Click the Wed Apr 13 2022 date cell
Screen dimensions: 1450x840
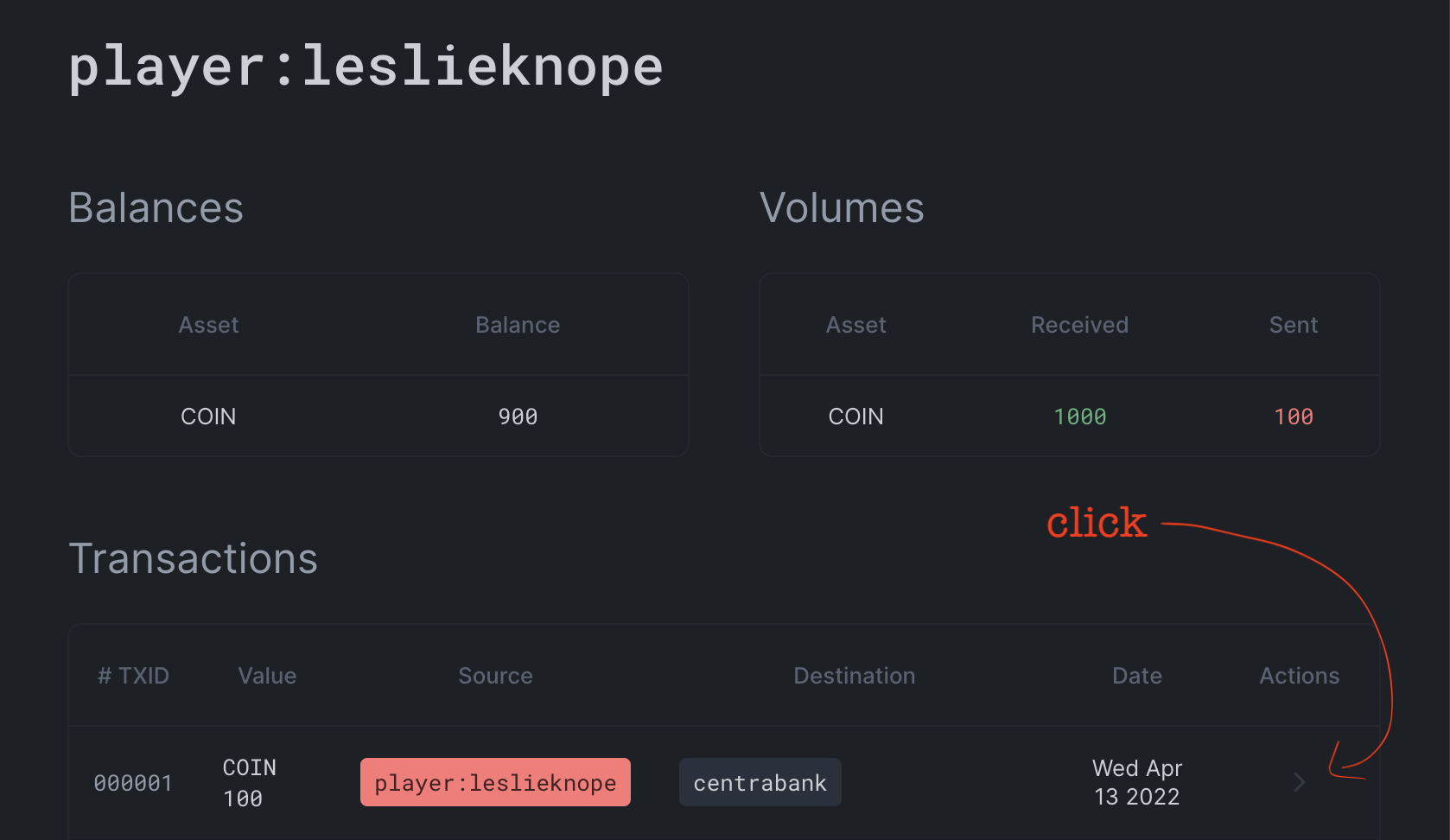tap(1136, 782)
